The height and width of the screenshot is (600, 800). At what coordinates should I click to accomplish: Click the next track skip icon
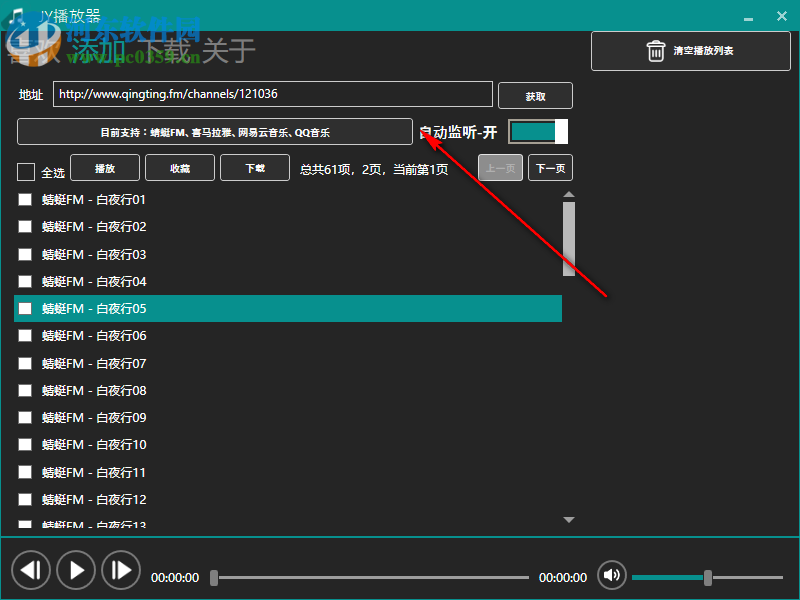tap(121, 570)
